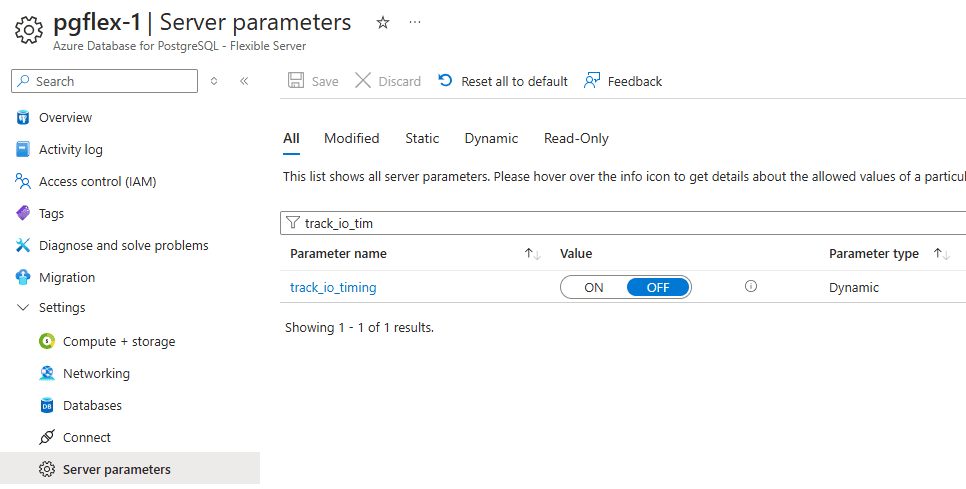Open Activity log page
Screen dimensions: 966x489
71,150
